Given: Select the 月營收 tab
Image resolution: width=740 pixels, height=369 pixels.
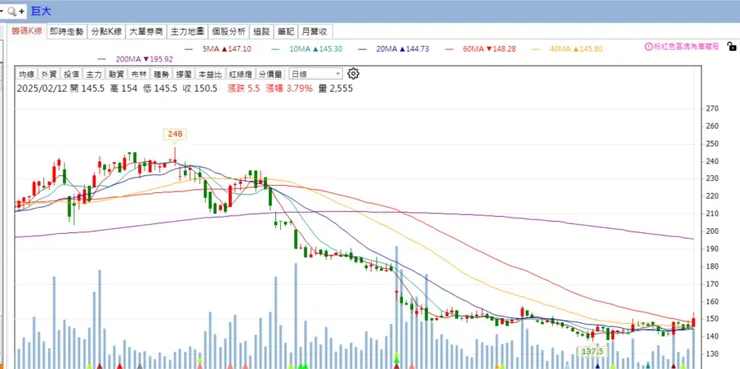Looking at the screenshot, I should [316, 32].
